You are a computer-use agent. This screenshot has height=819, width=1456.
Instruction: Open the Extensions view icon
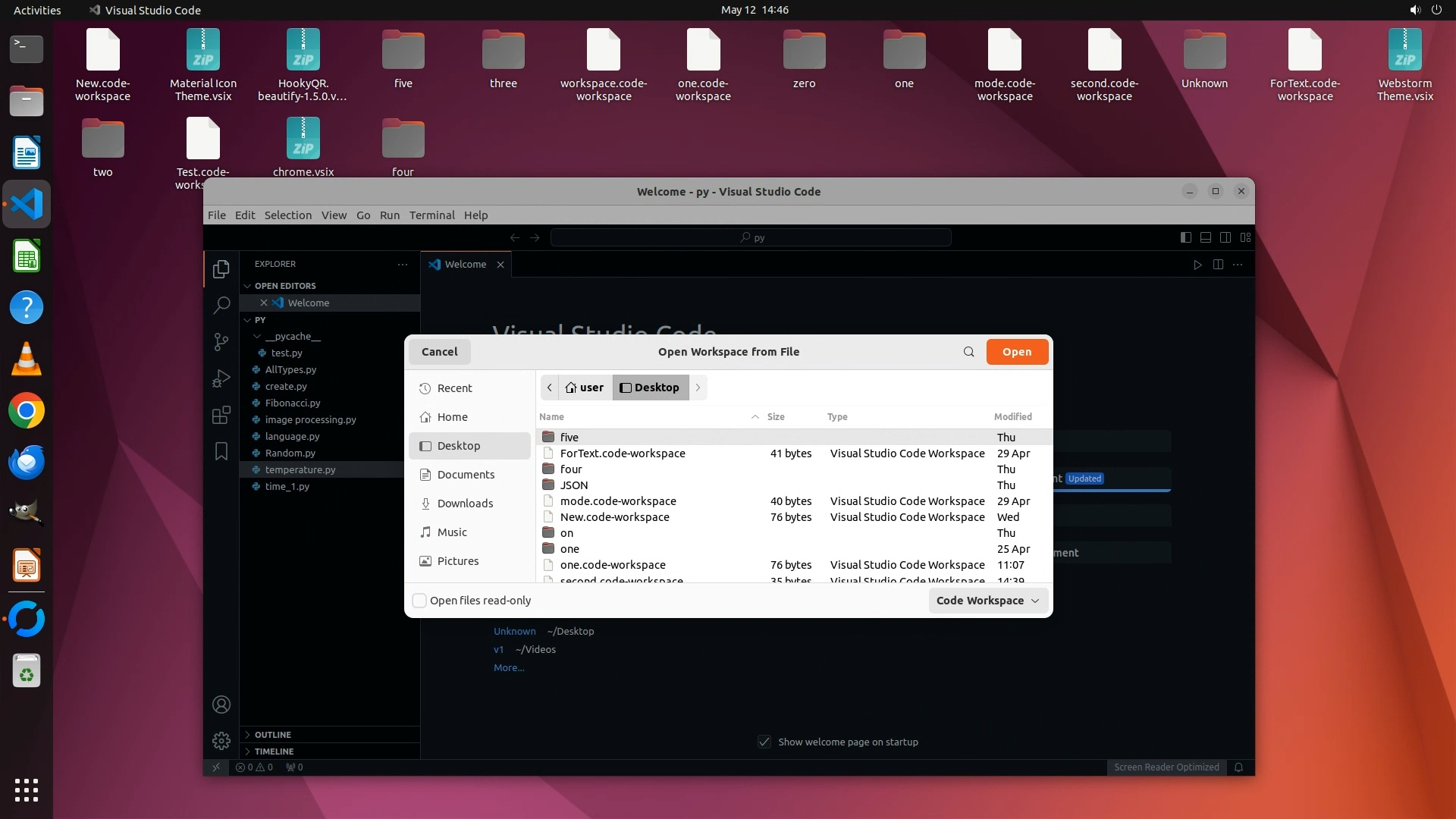pyautogui.click(x=221, y=415)
